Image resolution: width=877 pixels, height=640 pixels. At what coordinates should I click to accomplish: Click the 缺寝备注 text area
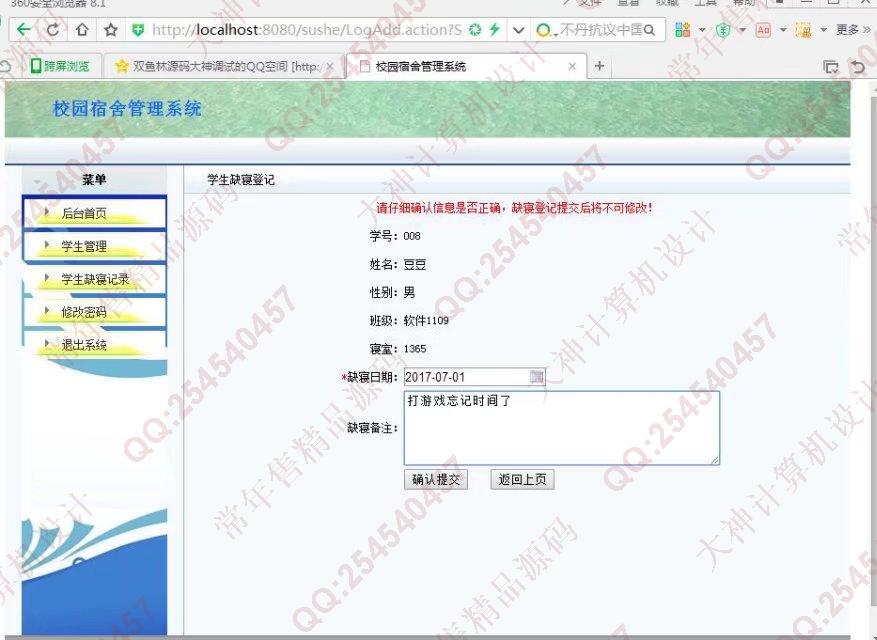coord(562,428)
